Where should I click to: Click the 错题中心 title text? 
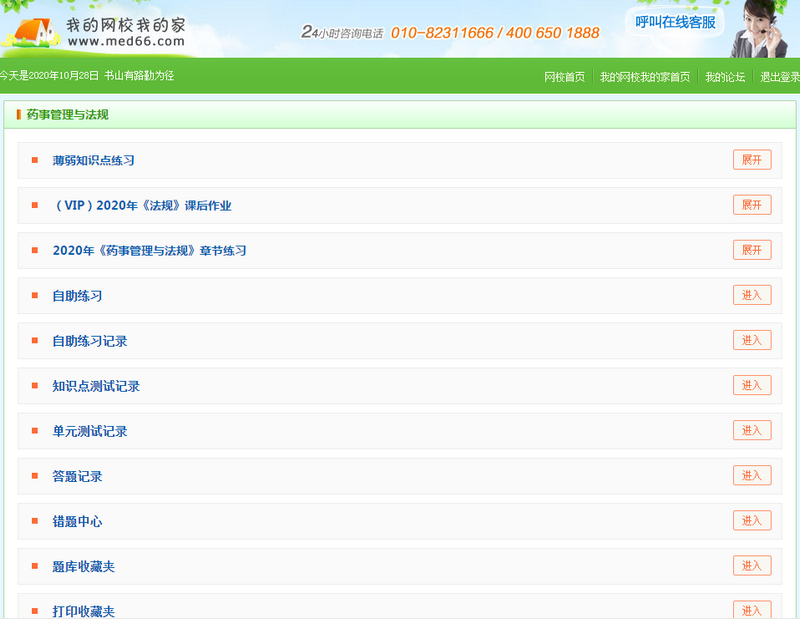77,522
